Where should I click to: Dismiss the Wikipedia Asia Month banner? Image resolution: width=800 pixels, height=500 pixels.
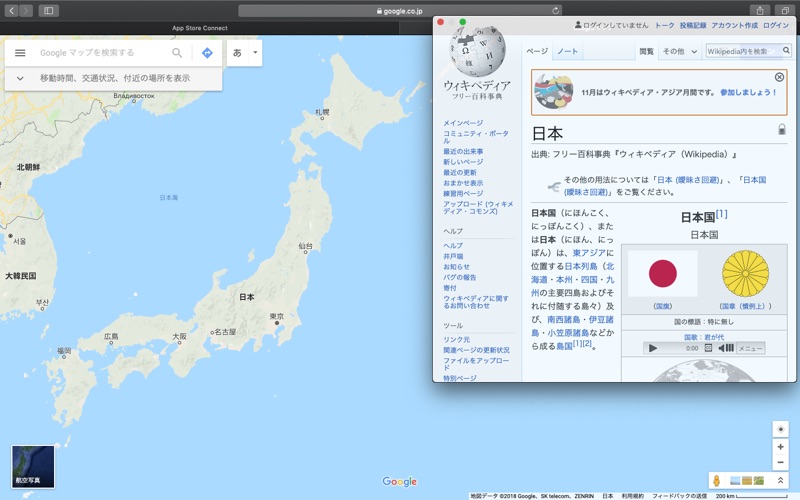click(779, 77)
